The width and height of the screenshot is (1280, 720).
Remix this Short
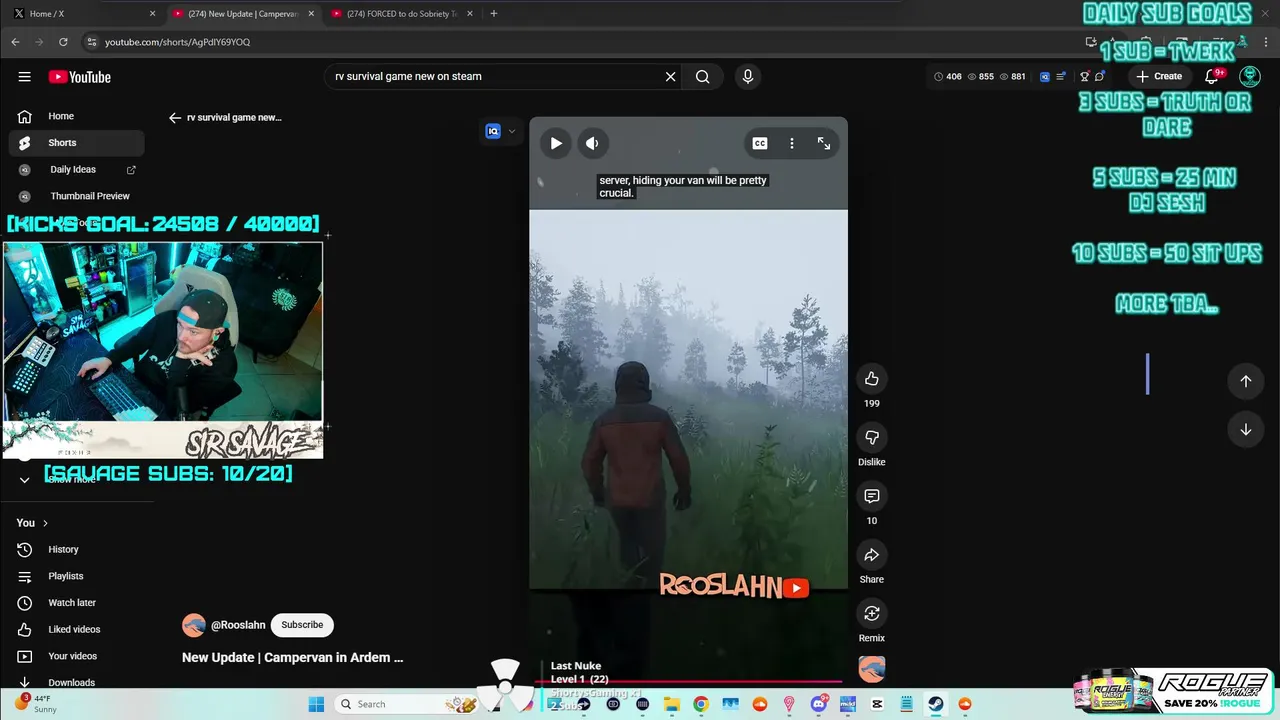(x=872, y=613)
